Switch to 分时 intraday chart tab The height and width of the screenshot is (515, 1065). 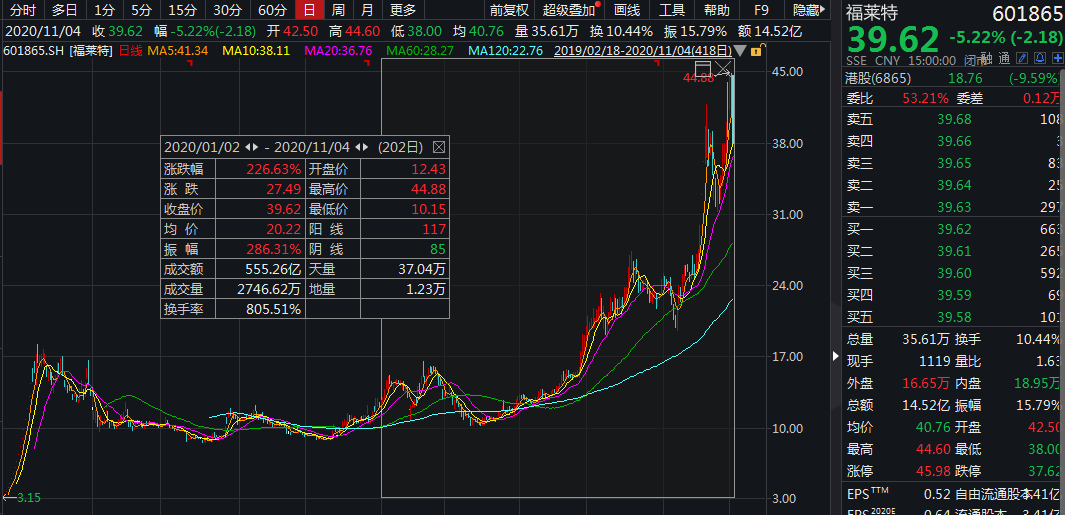click(22, 10)
